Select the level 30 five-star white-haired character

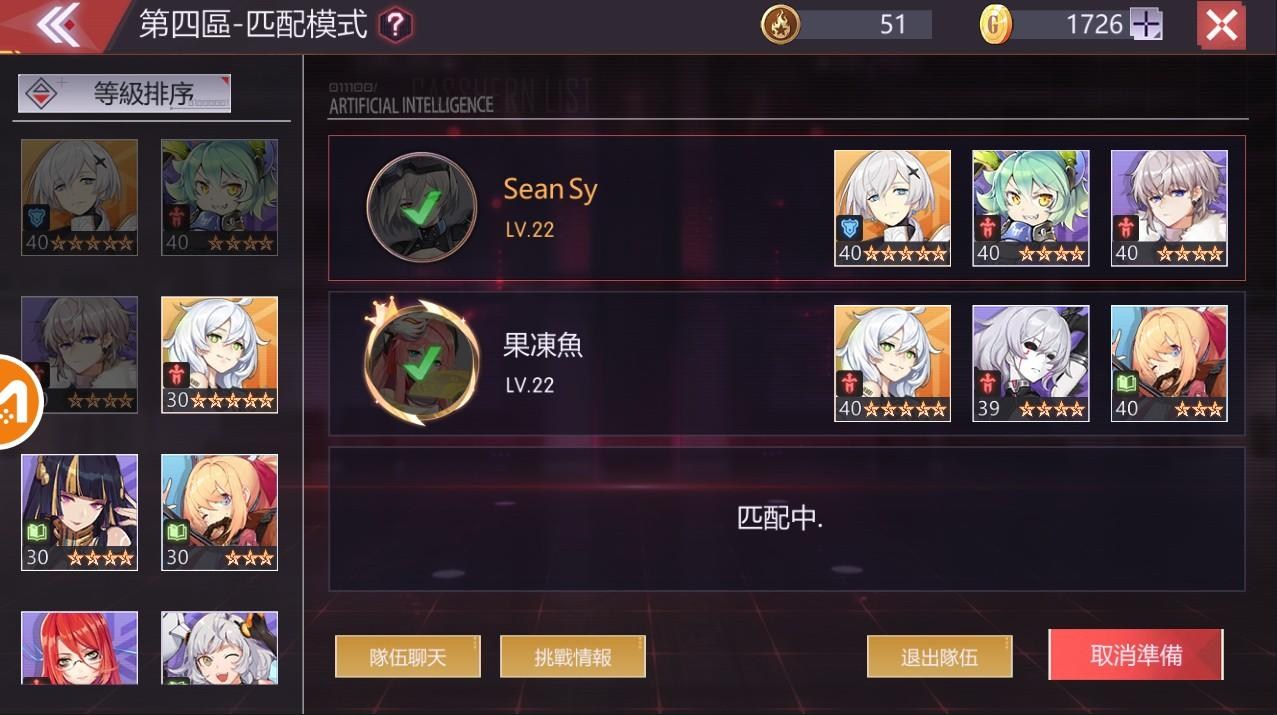220,355
